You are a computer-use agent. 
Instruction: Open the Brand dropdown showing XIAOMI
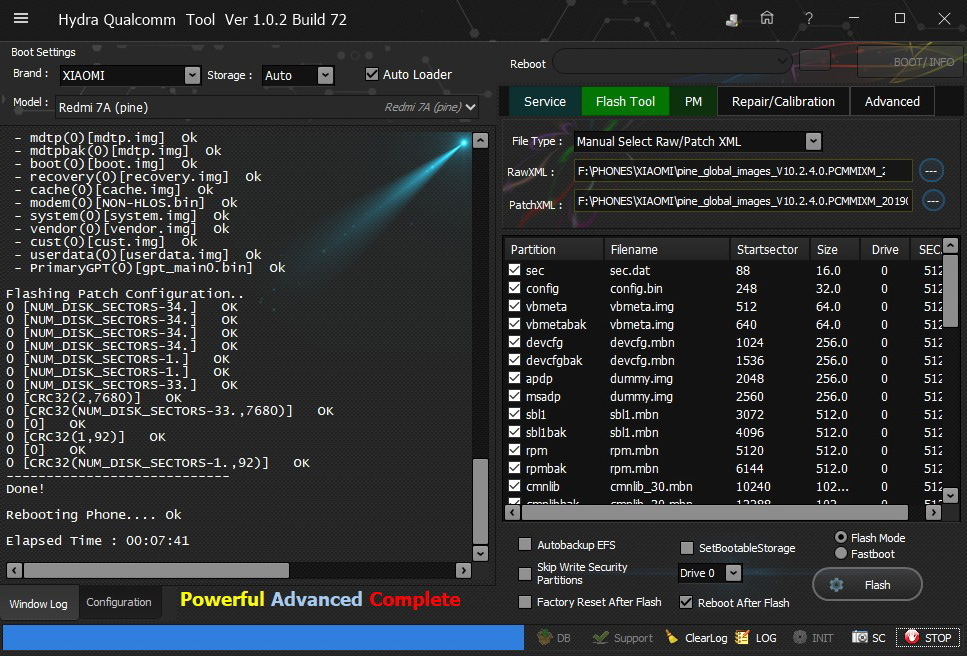coord(192,75)
